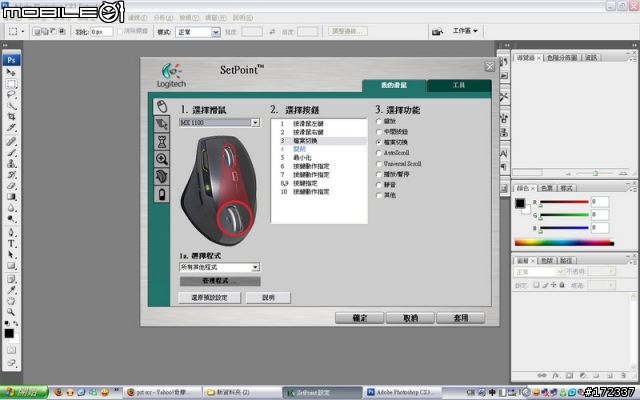Image resolution: width=640 pixels, height=400 pixels.
Task: Select the Crop tool
Action: click(x=11, y=117)
